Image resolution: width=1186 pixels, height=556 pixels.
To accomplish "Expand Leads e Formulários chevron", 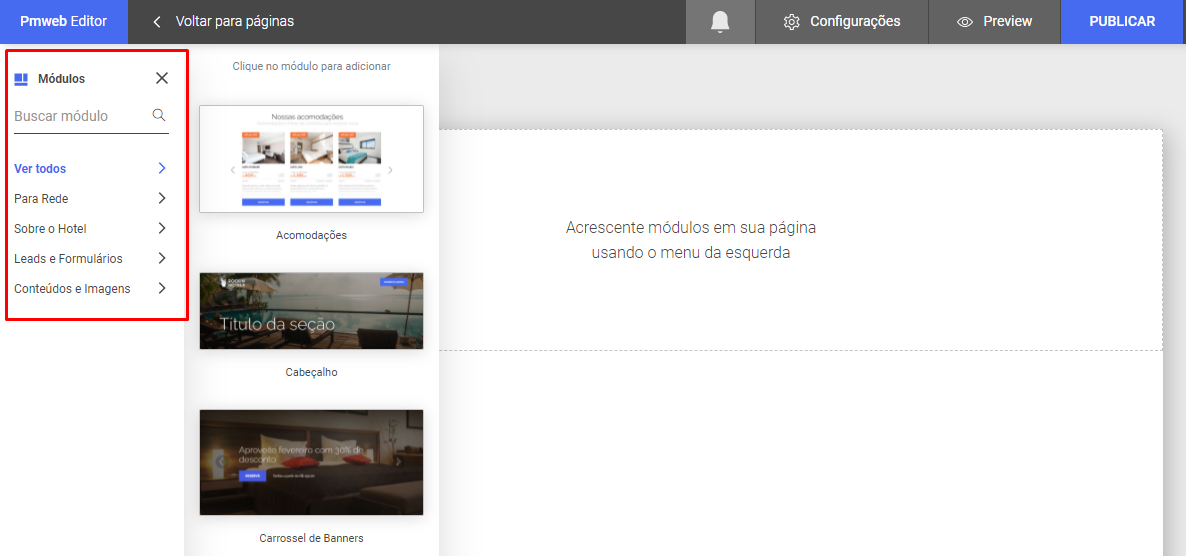I will click(162, 258).
